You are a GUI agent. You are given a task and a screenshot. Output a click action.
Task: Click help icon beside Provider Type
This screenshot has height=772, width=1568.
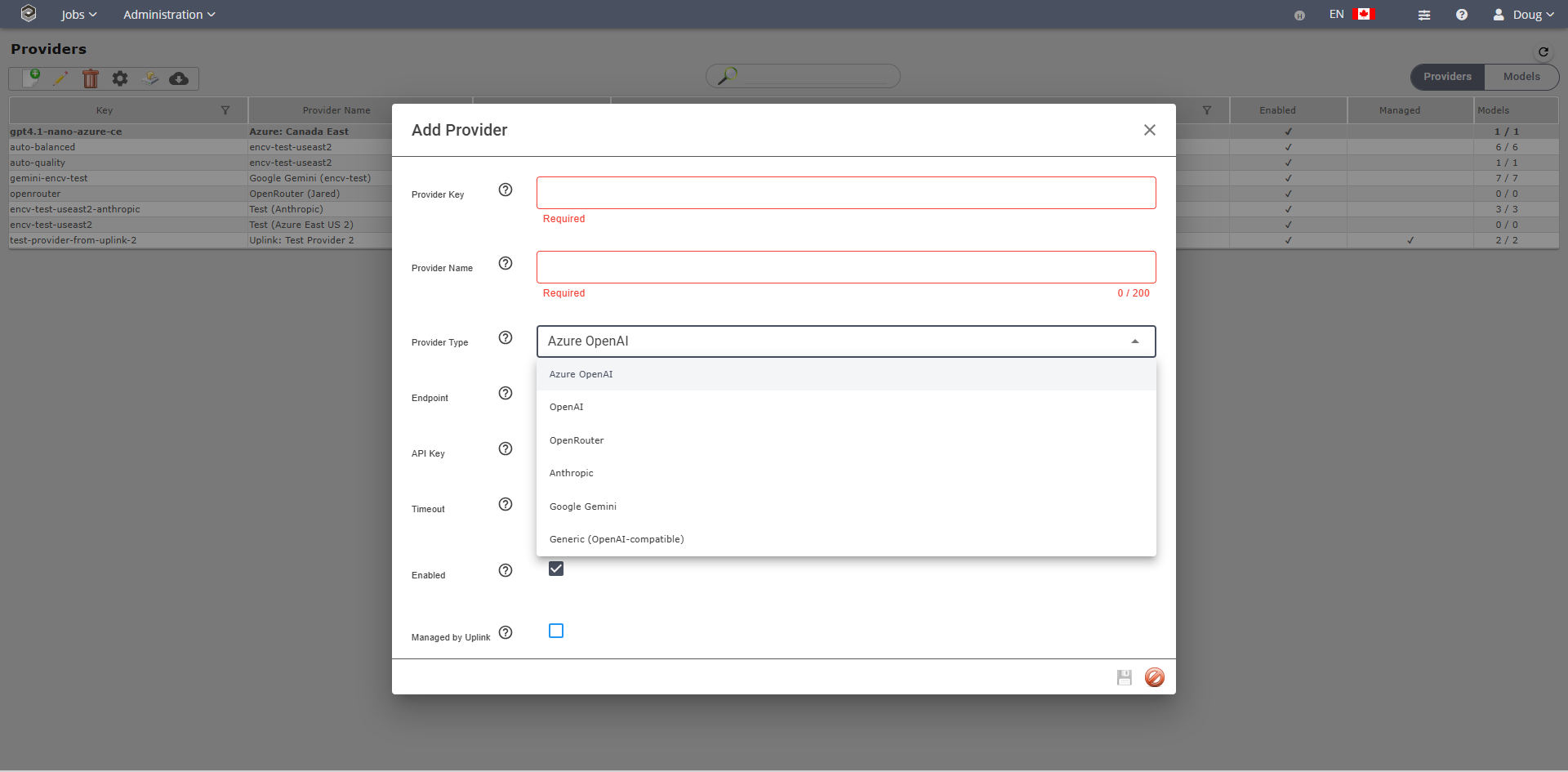tap(506, 337)
